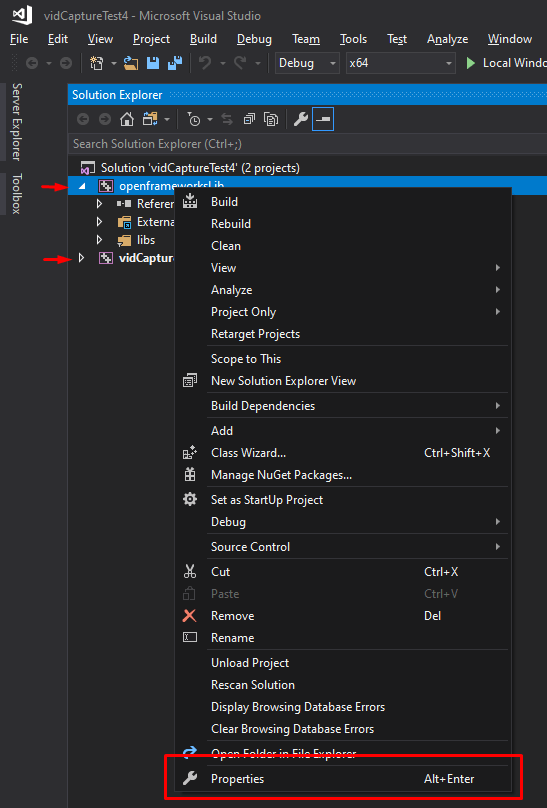547x808 pixels.
Task: Open the Redo history dropdown arrow
Action: point(258,64)
